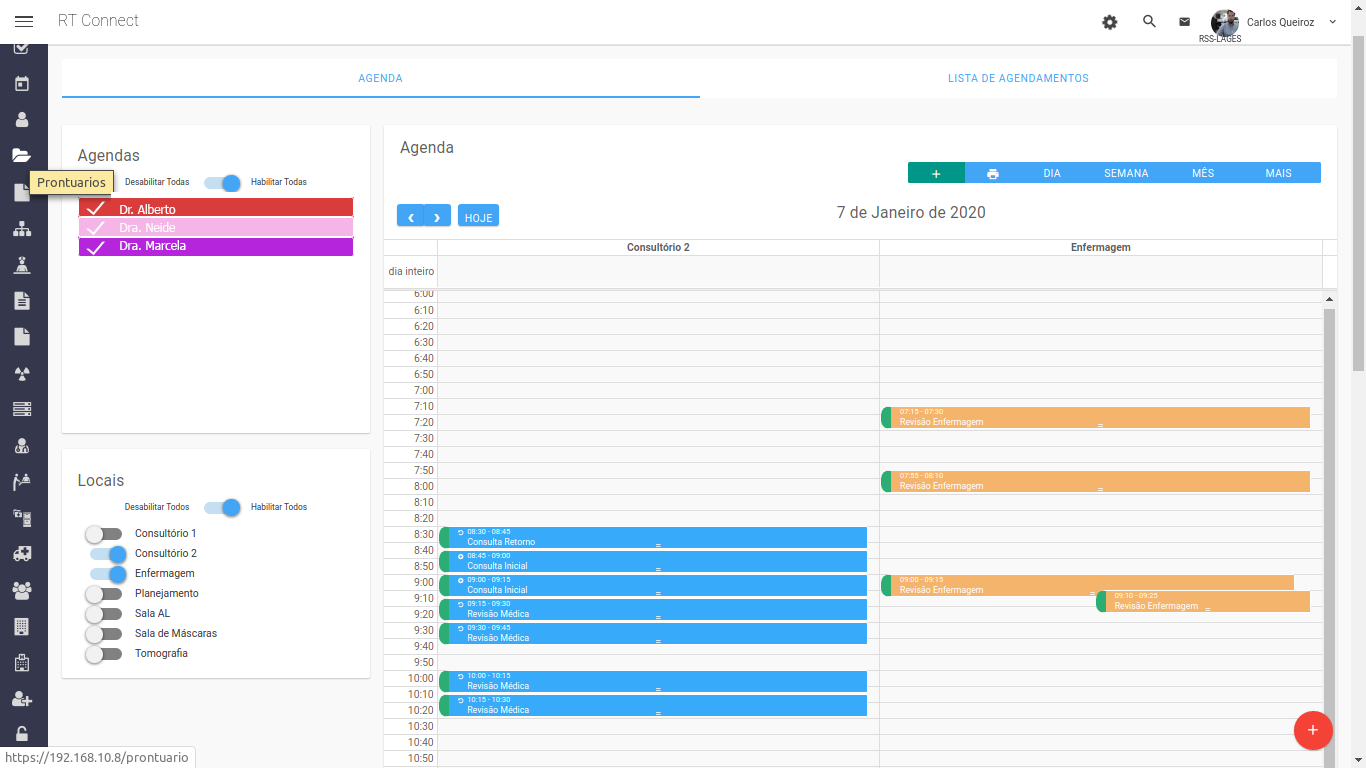
Task: Print the agenda with printer icon
Action: pyautogui.click(x=992, y=174)
